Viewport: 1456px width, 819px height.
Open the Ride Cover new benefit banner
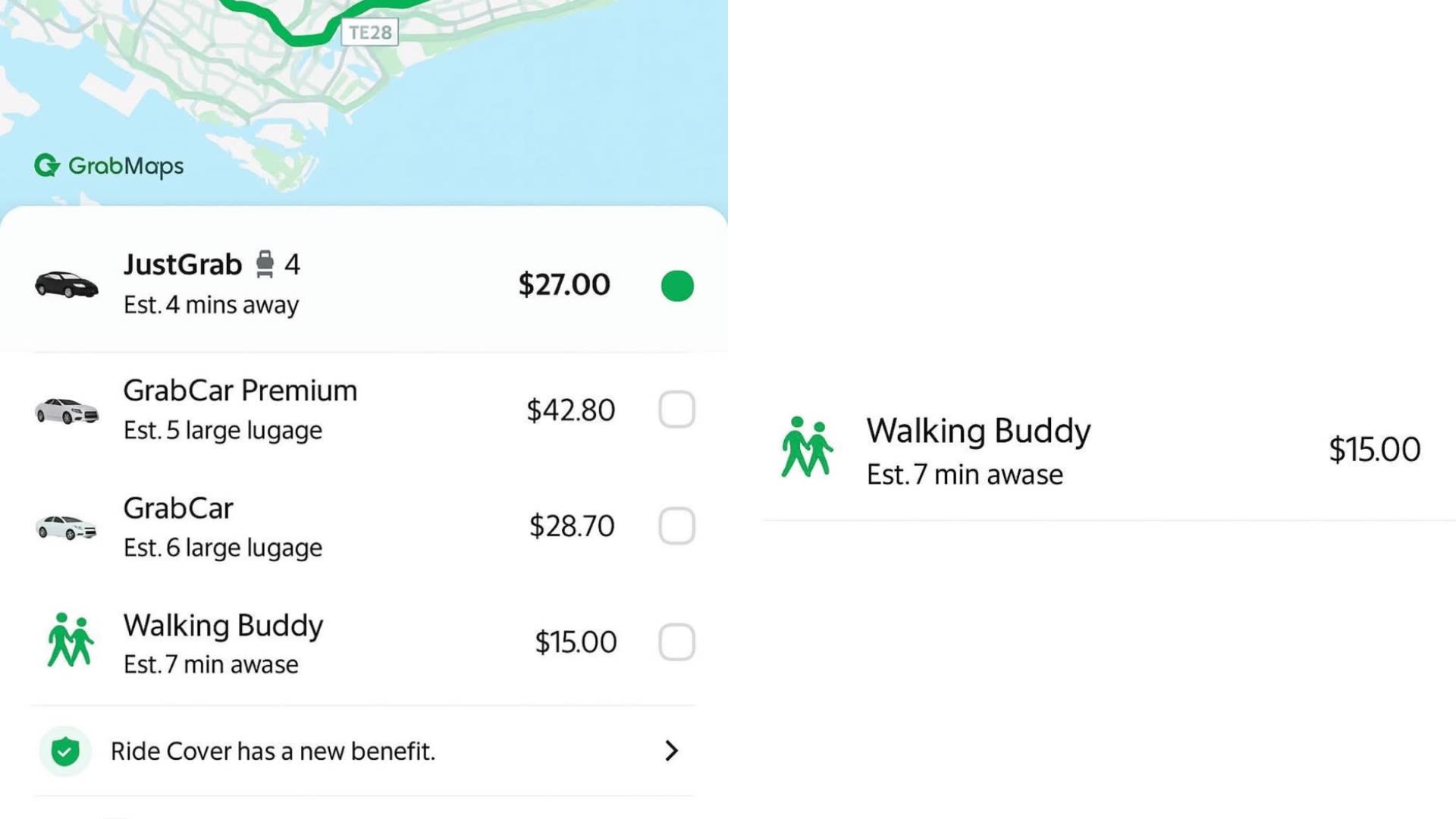pyautogui.click(x=273, y=751)
